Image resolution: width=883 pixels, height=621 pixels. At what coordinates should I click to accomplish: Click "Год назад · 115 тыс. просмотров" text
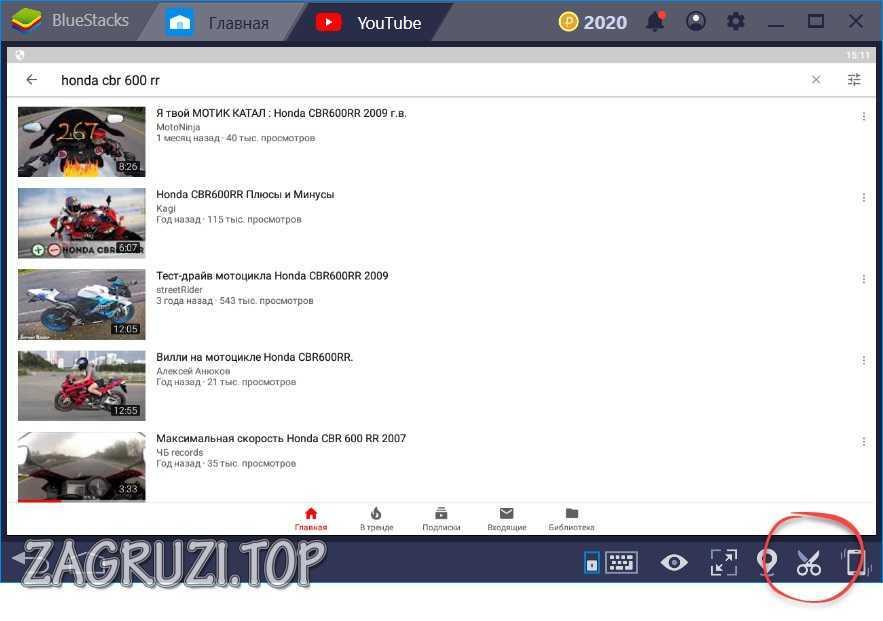(x=229, y=219)
